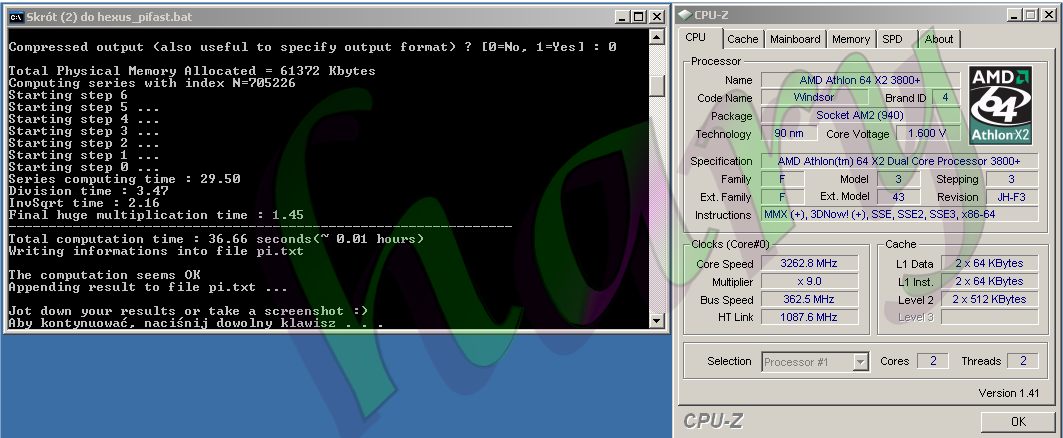The image size is (1063, 438).
Task: Click the Cores count field
Action: pos(933,362)
